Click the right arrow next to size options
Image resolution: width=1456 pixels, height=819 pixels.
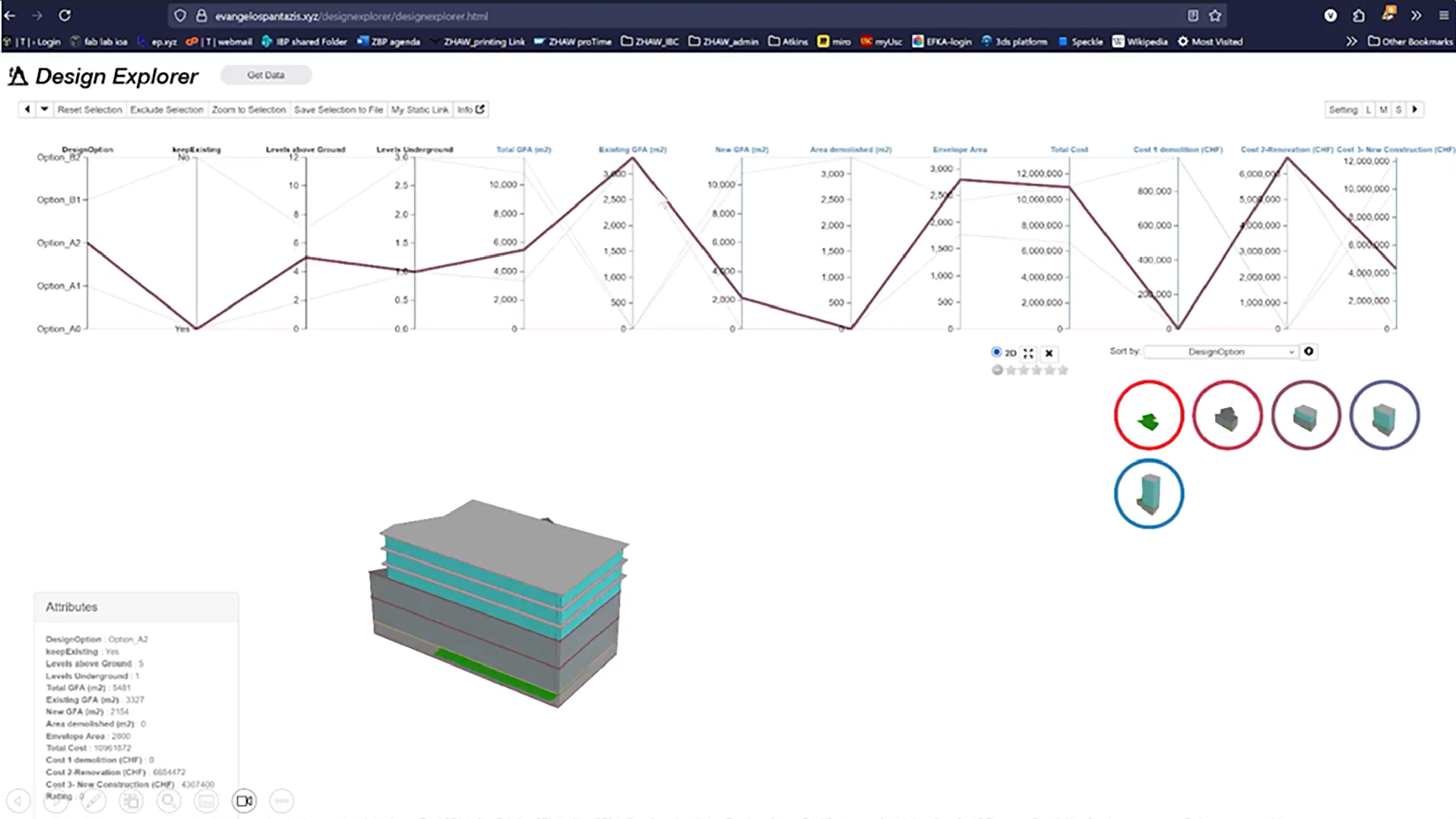click(1415, 109)
